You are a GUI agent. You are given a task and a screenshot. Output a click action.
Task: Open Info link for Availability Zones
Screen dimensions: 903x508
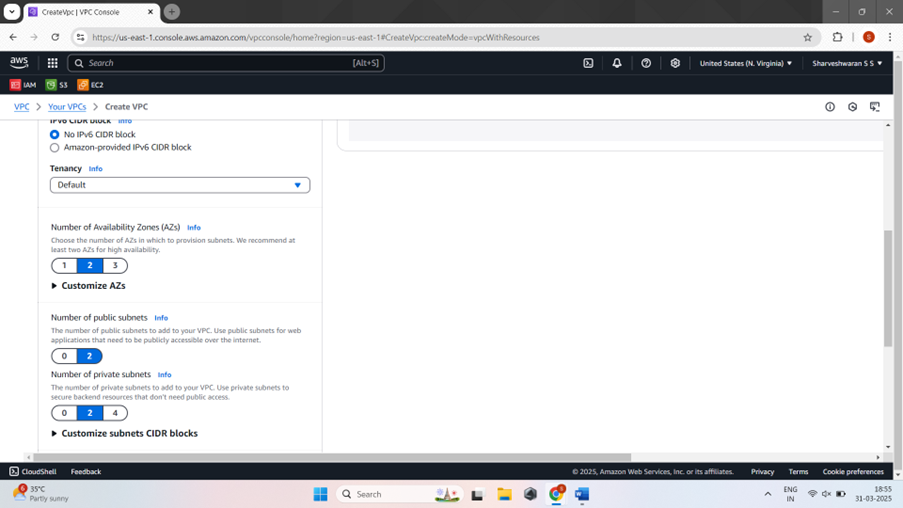coord(194,228)
